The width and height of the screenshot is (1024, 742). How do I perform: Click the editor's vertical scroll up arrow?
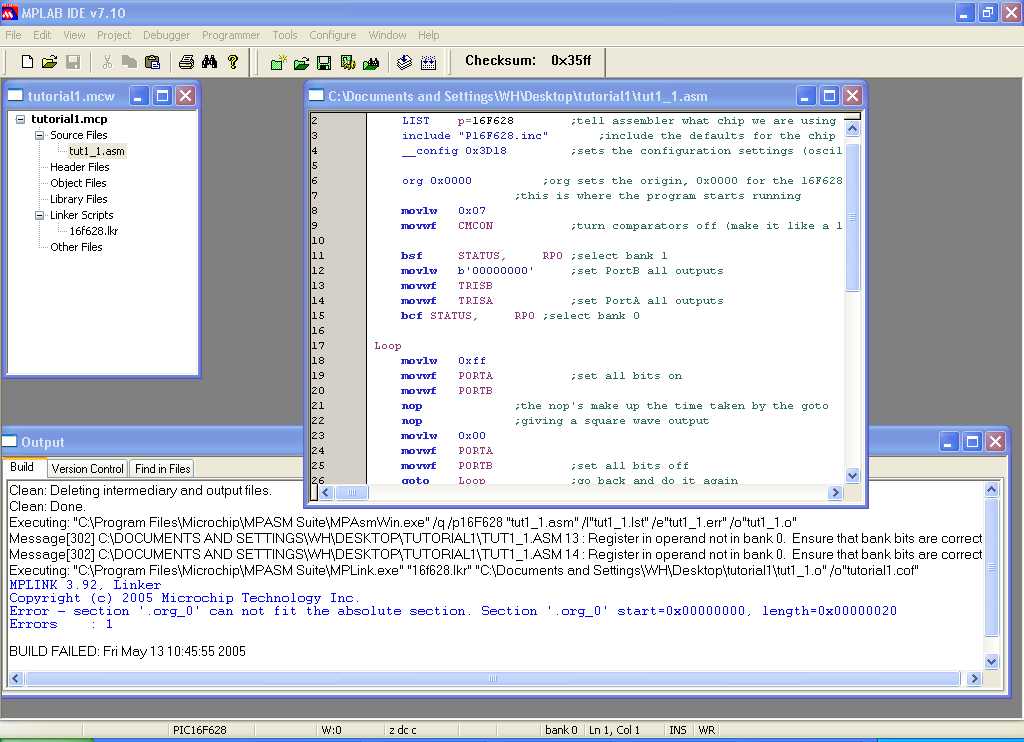pyautogui.click(x=852, y=129)
